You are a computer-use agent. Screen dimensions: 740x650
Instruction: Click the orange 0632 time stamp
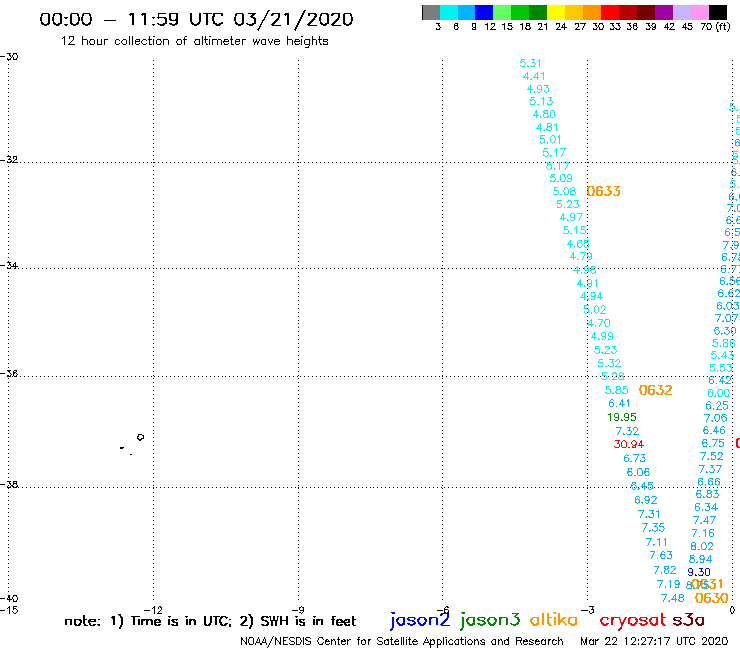point(655,390)
